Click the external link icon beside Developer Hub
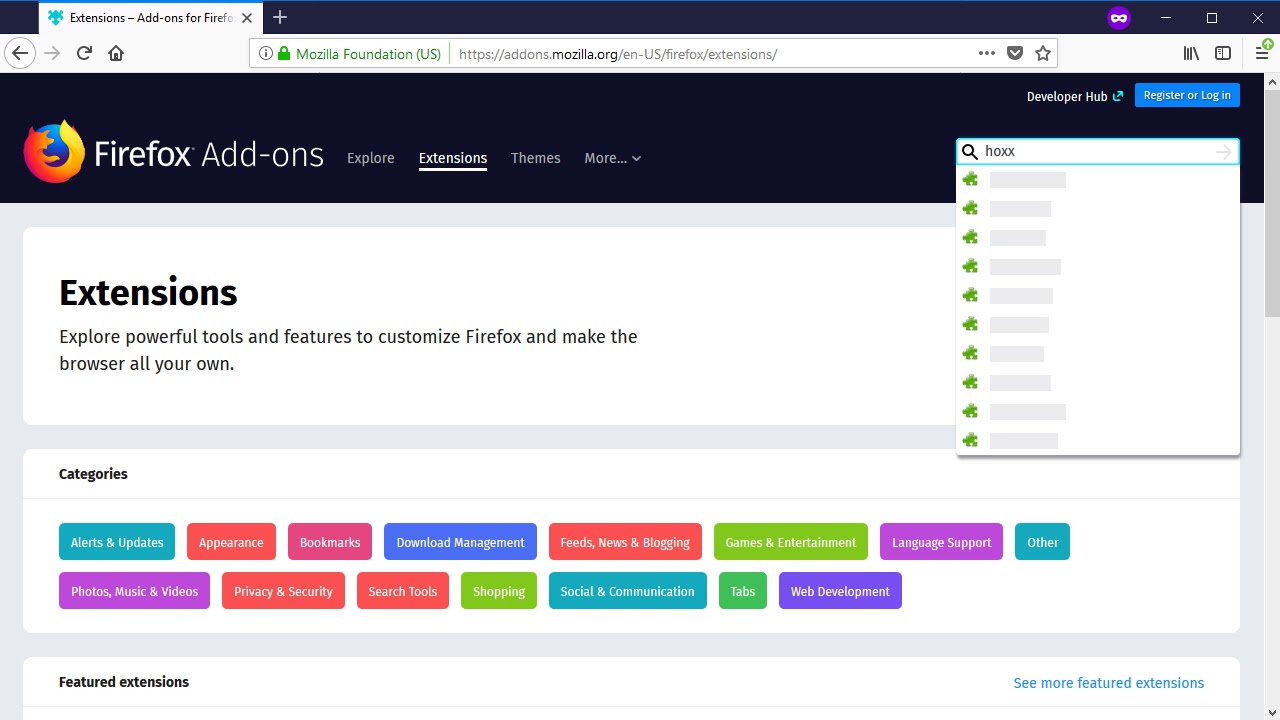Screen dimensions: 1280x720 point(1118,97)
